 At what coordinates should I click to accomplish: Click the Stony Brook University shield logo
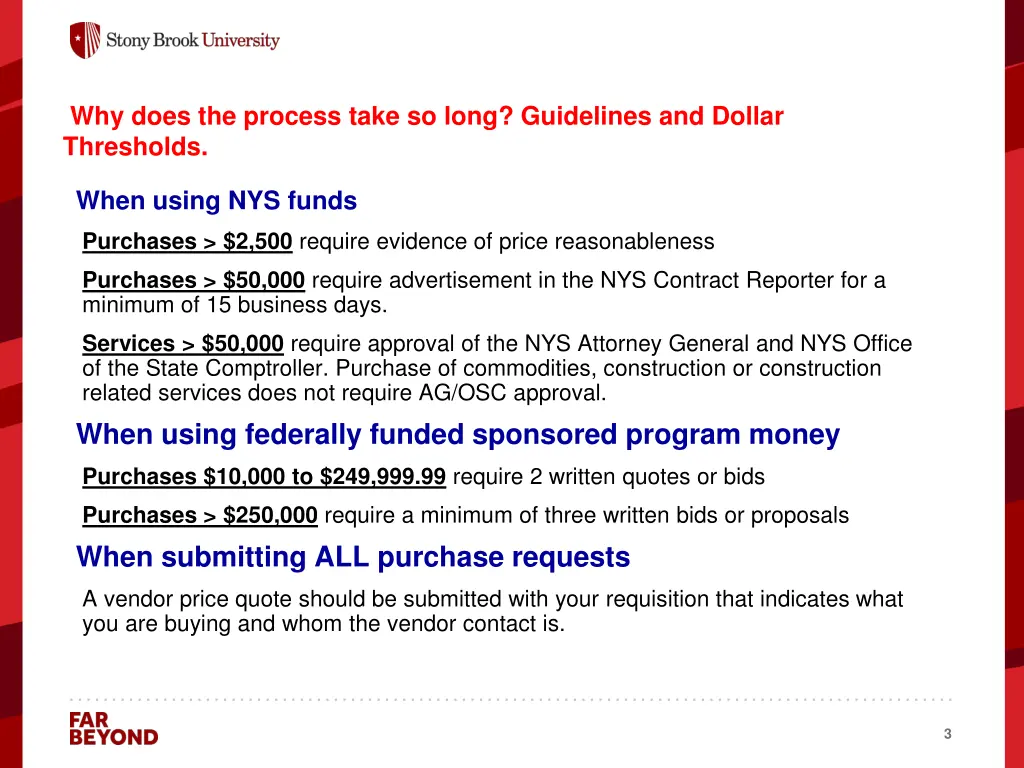click(x=86, y=40)
